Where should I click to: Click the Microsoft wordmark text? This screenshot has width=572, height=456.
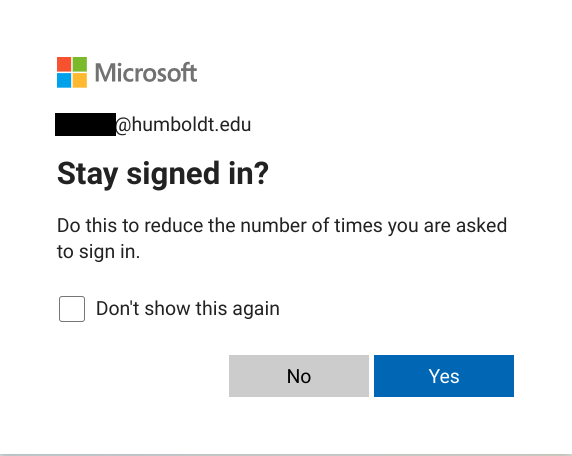(146, 72)
